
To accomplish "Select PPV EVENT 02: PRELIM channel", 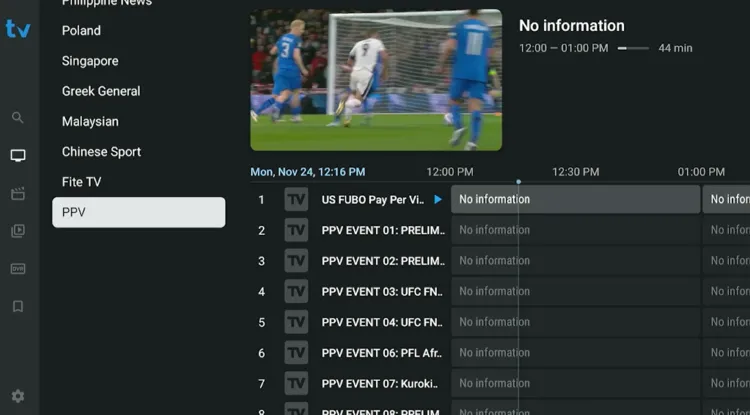I will coord(383,261).
